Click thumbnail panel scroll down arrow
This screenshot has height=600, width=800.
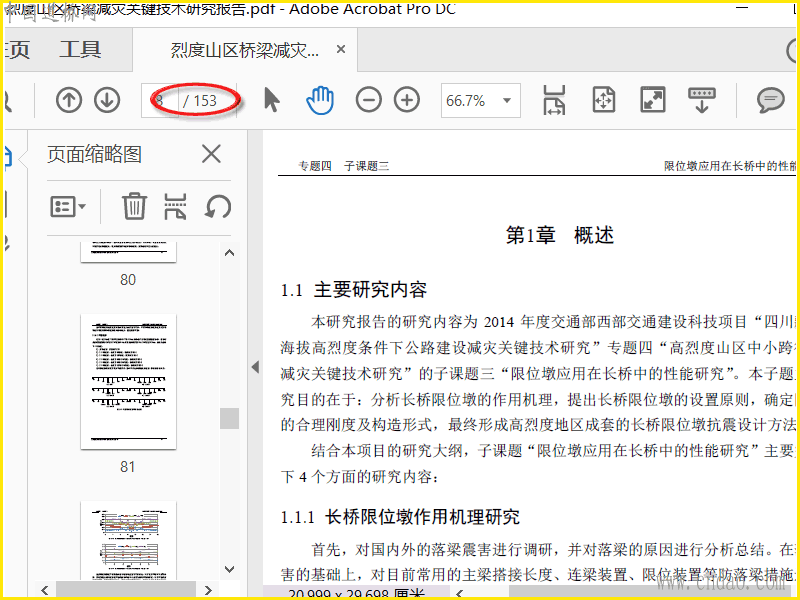[x=230, y=569]
